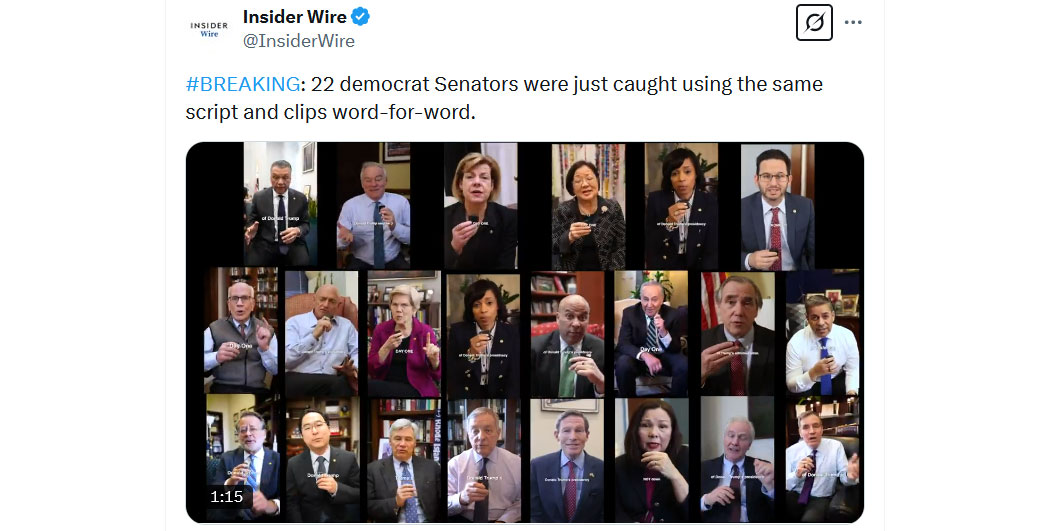Image resolution: width=1050 pixels, height=531 pixels.
Task: Open the #BREAKING hashtag
Action: click(242, 84)
